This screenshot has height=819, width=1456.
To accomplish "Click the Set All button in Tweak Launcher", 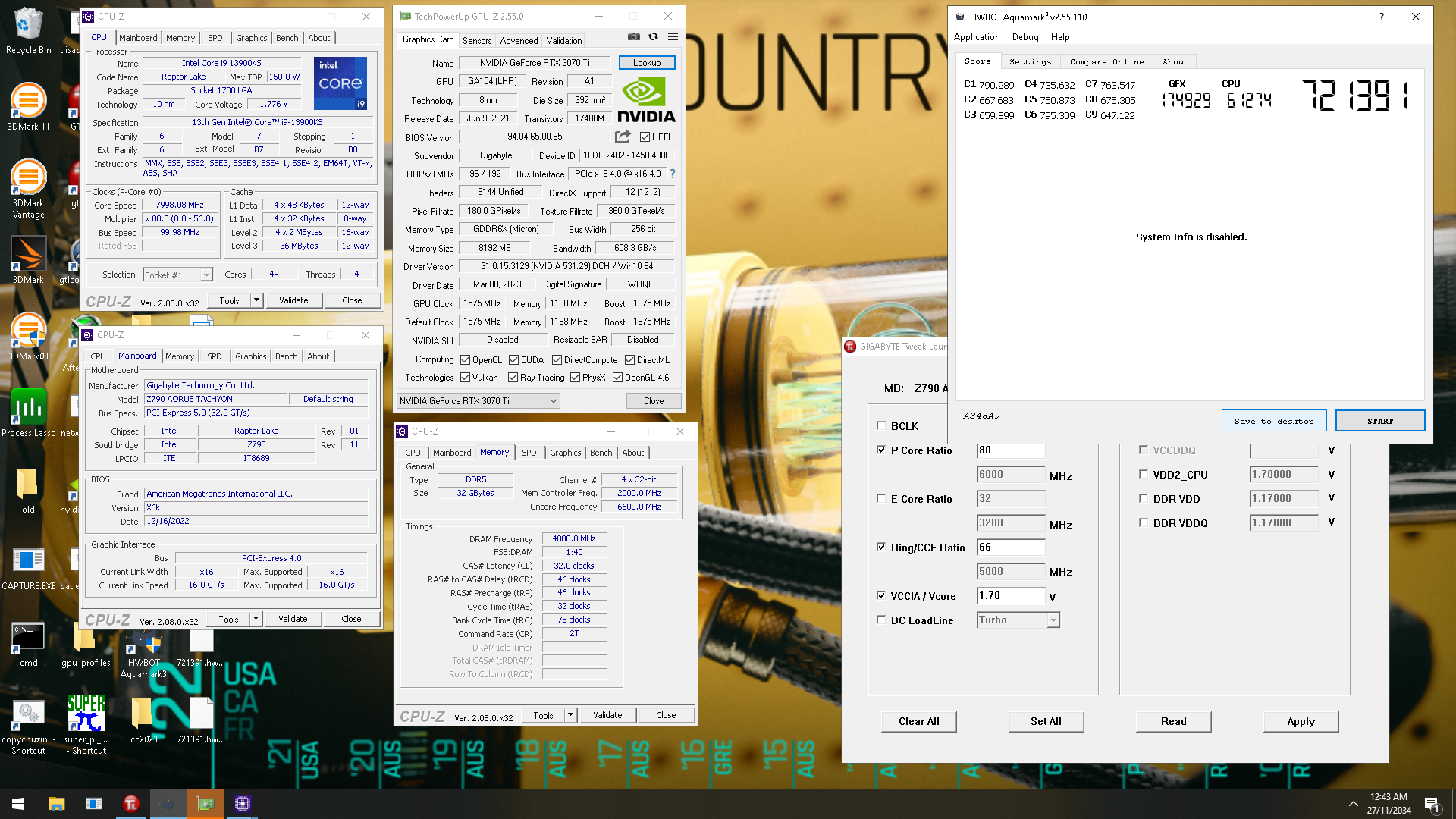I will pos(1046,721).
